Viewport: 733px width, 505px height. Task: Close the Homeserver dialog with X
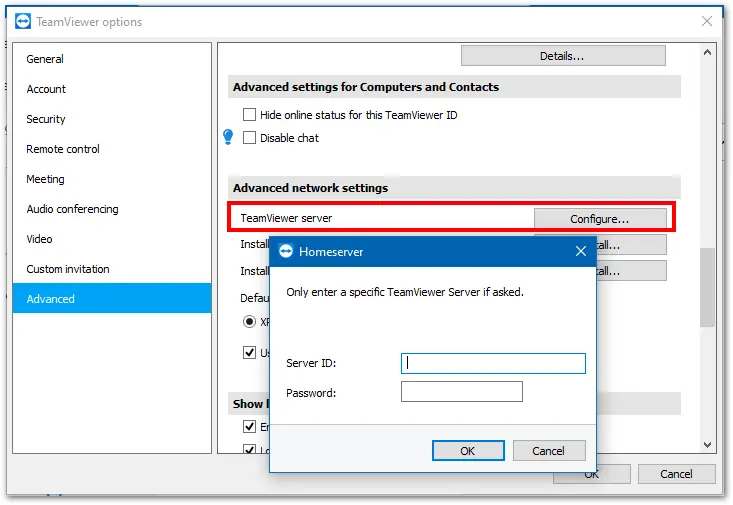tap(581, 252)
